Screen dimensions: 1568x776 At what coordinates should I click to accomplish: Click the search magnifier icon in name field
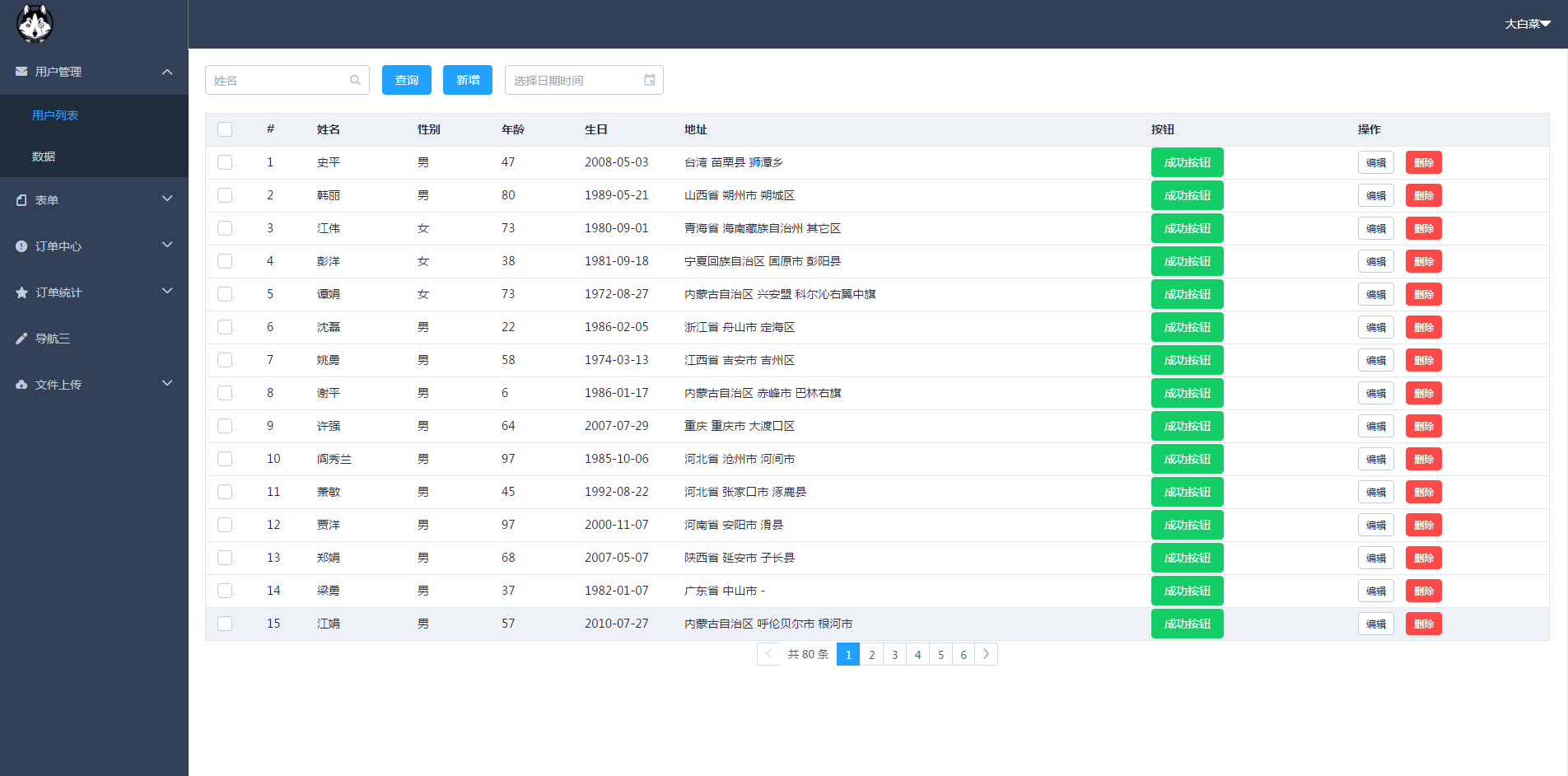355,80
